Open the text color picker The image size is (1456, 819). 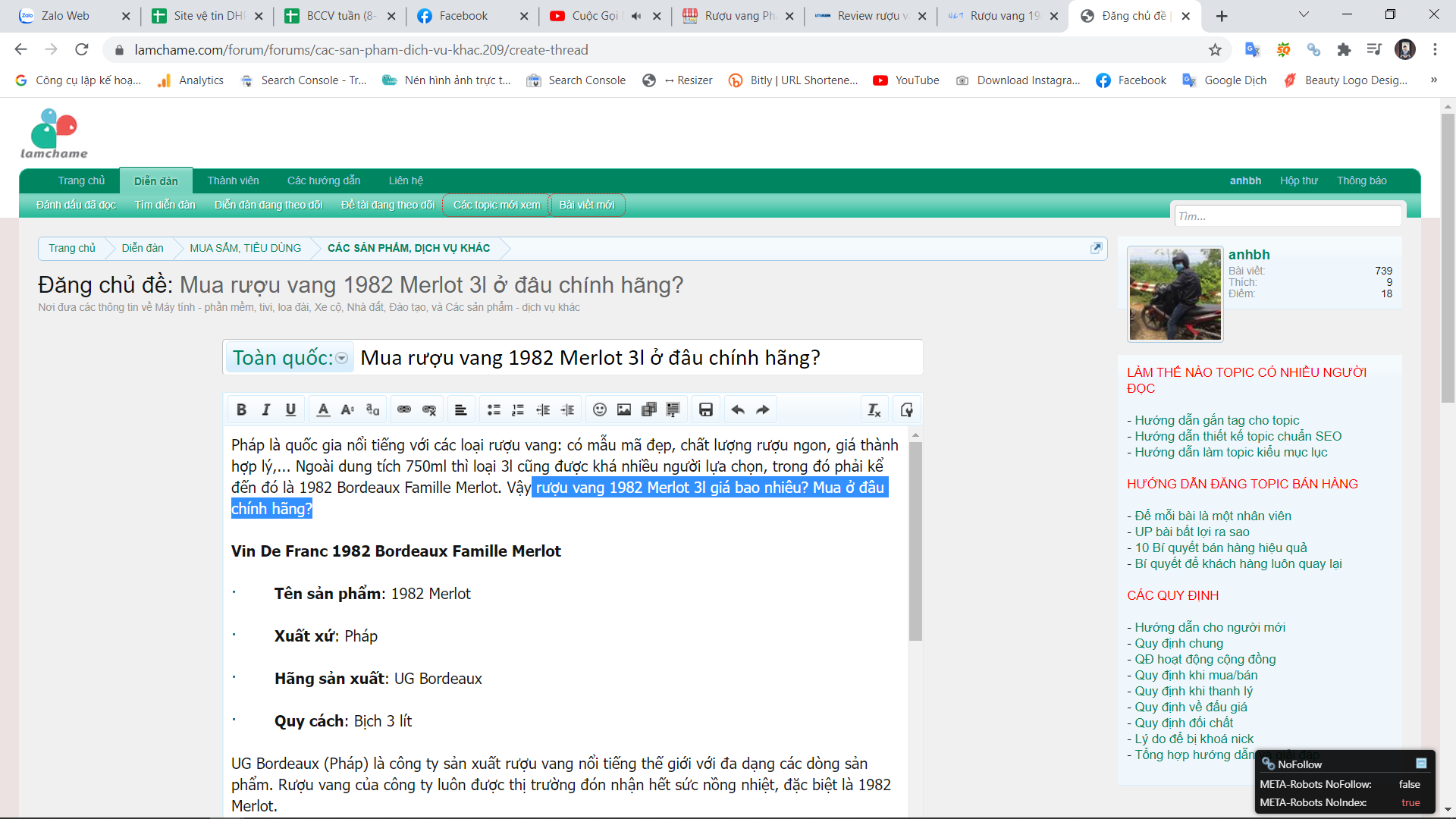(323, 409)
